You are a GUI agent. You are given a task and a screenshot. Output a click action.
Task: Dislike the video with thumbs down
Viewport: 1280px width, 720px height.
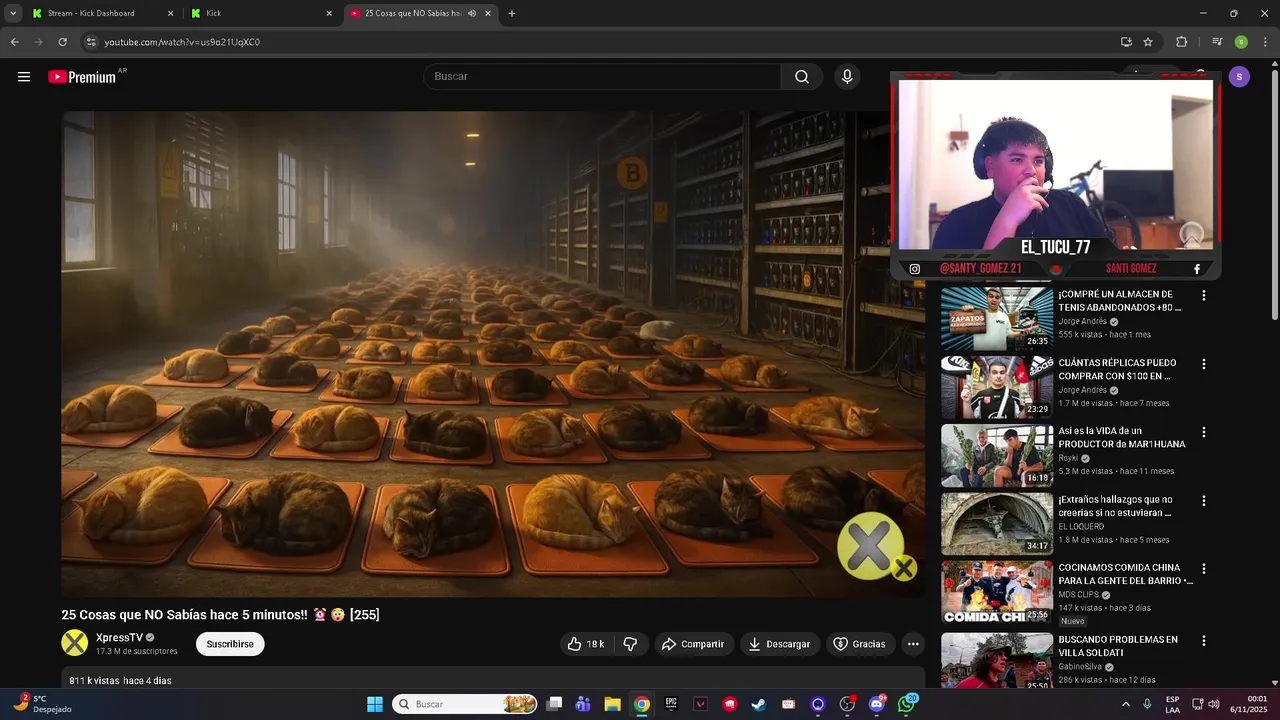630,644
